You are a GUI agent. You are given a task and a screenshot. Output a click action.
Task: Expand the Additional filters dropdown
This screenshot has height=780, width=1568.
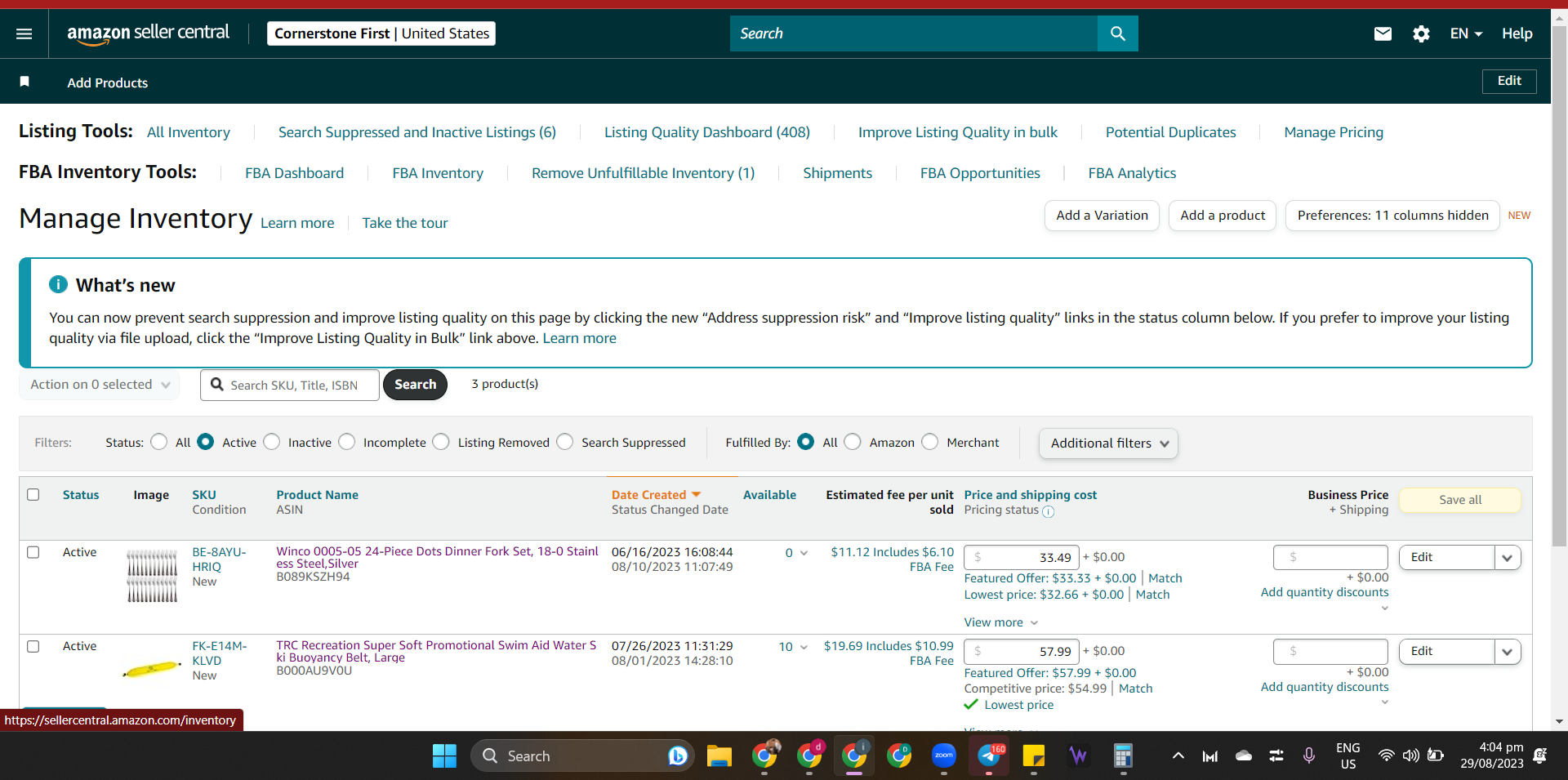[x=1108, y=443]
